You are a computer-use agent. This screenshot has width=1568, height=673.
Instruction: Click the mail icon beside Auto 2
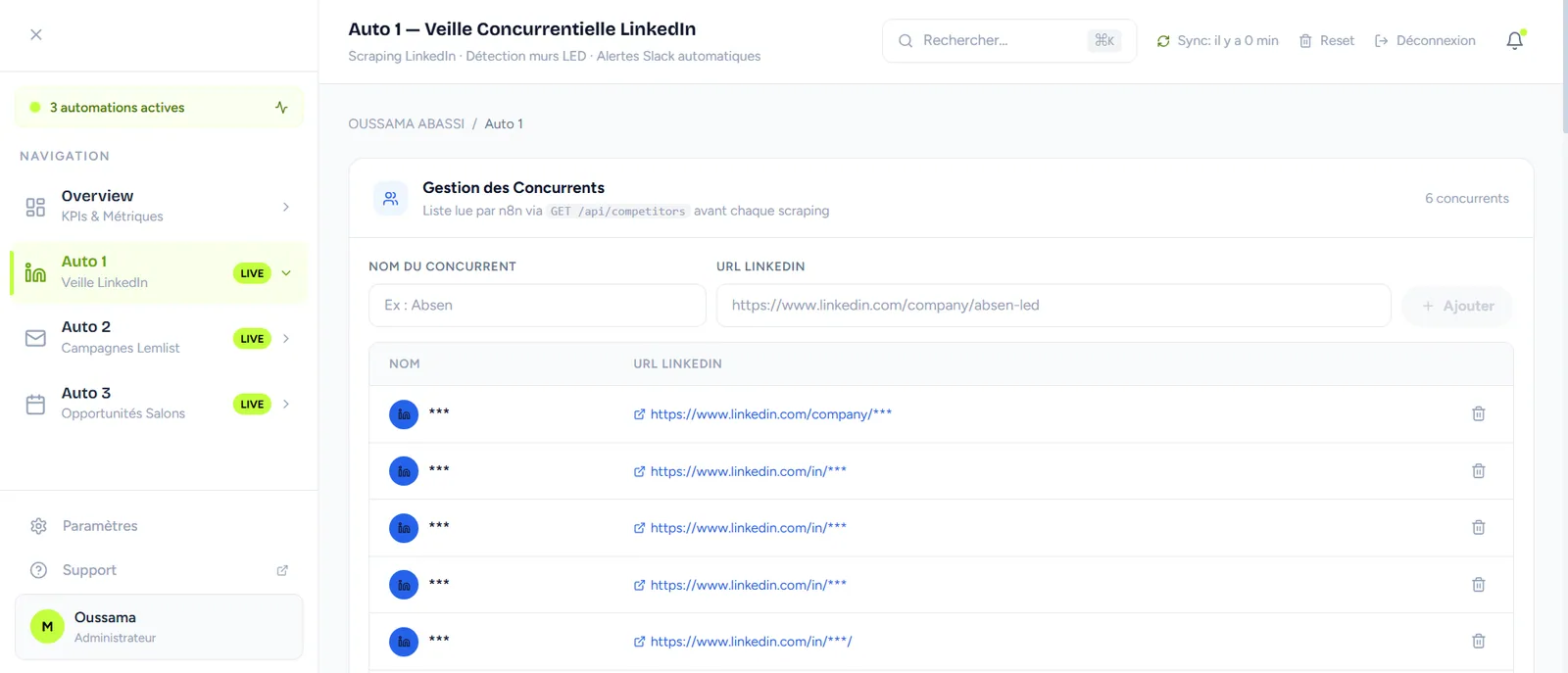pyautogui.click(x=35, y=338)
